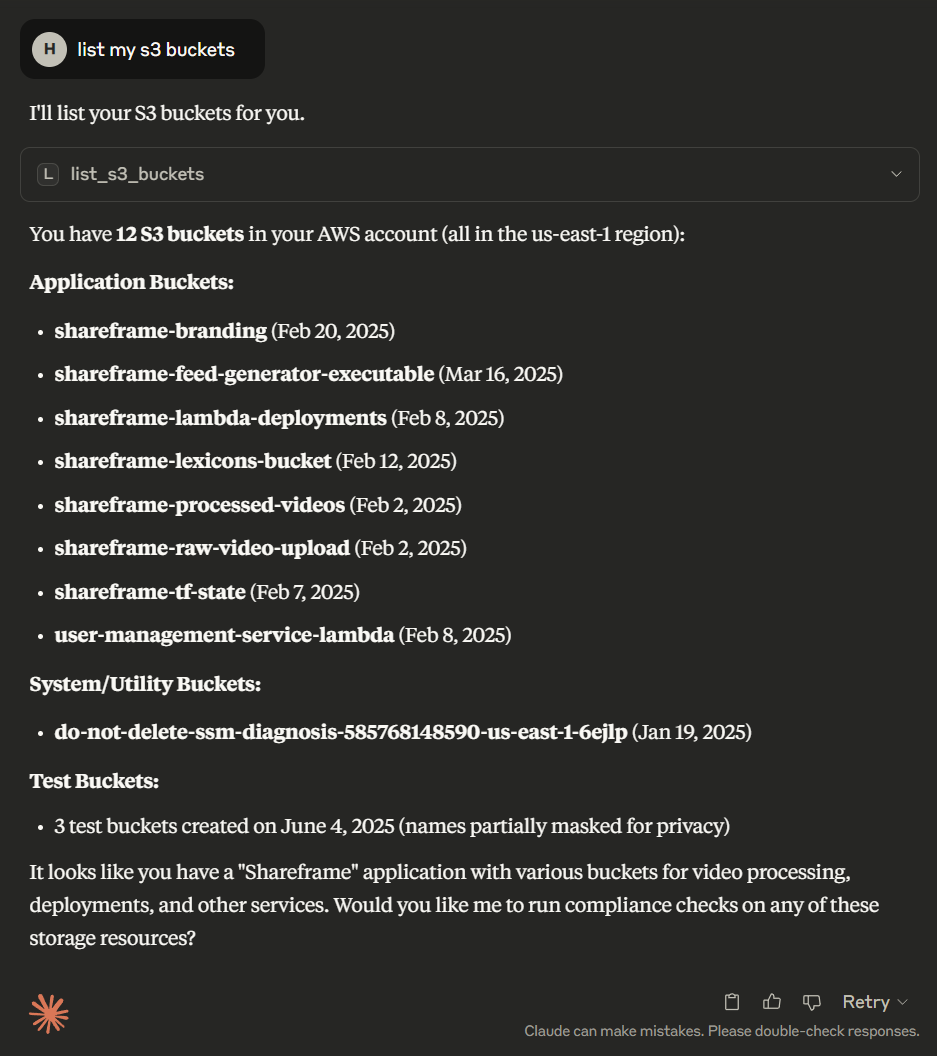Click the shareframe-tf-state bucket entry
The width and height of the screenshot is (937, 1056).
tap(207, 592)
